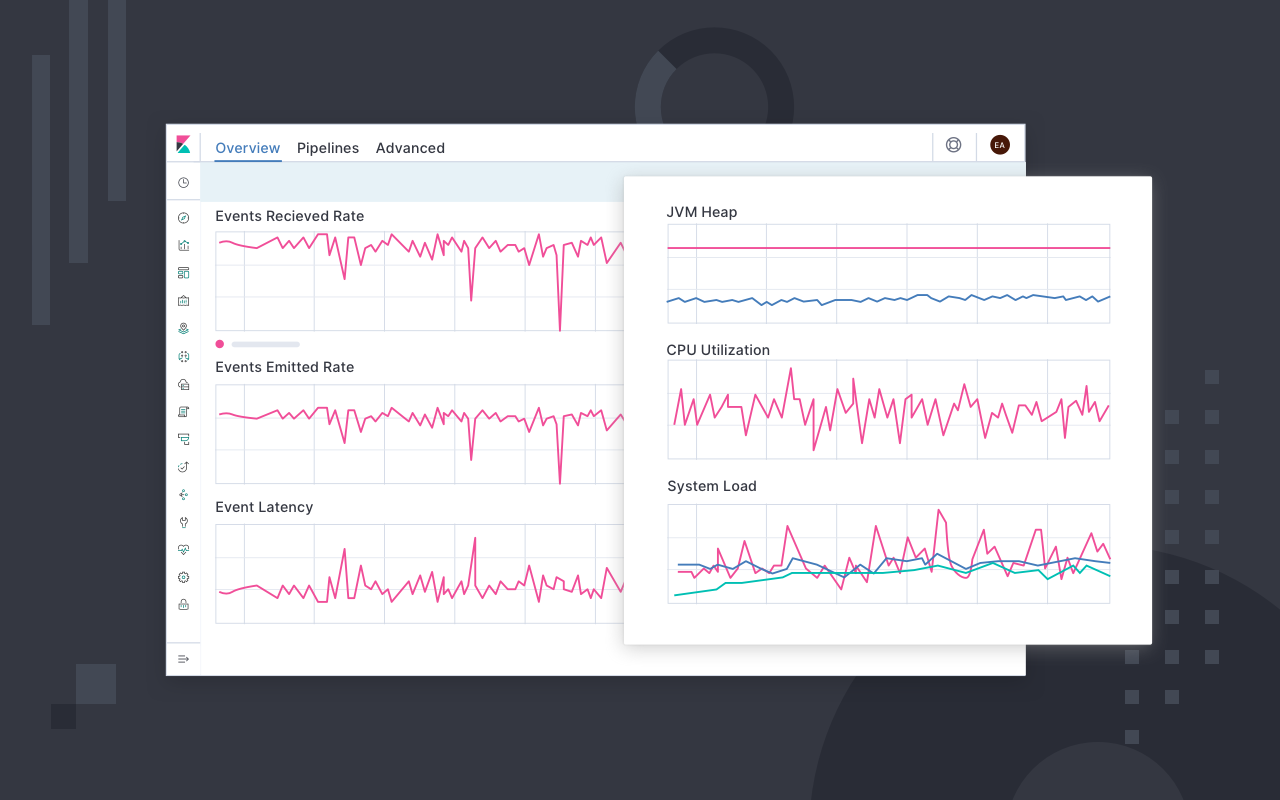Click the 'JVM Heap' title

click(702, 212)
